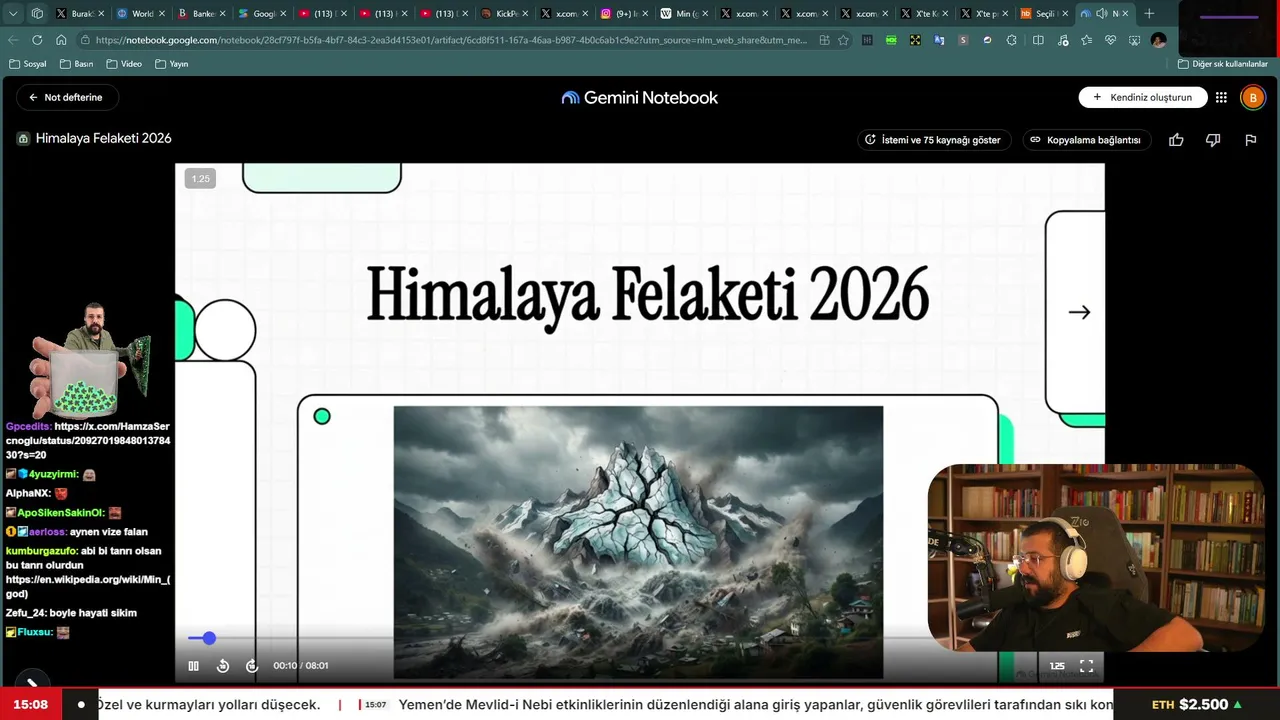This screenshot has height=720, width=1280.
Task: Open the Yayın bookmarks folder
Action: (x=171, y=64)
